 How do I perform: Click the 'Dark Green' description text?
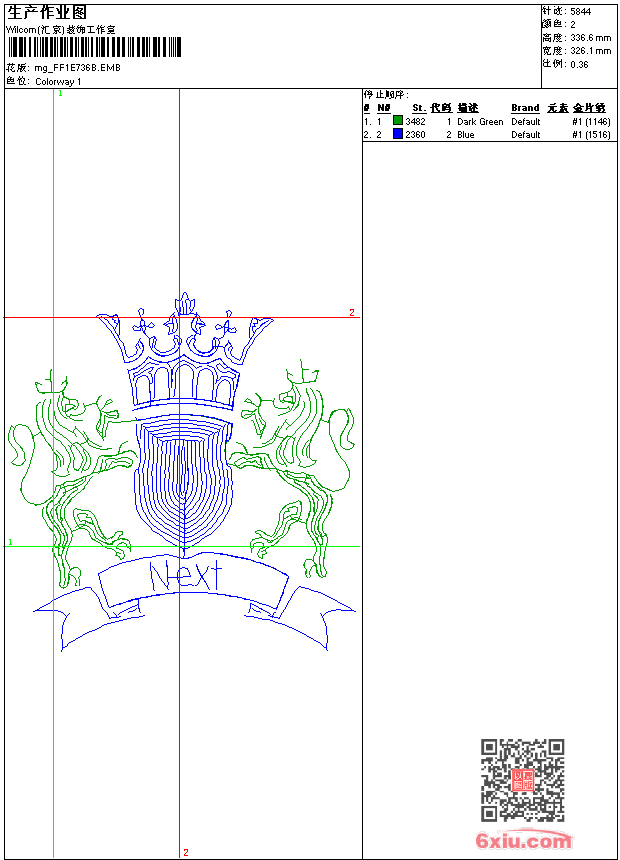(480, 121)
